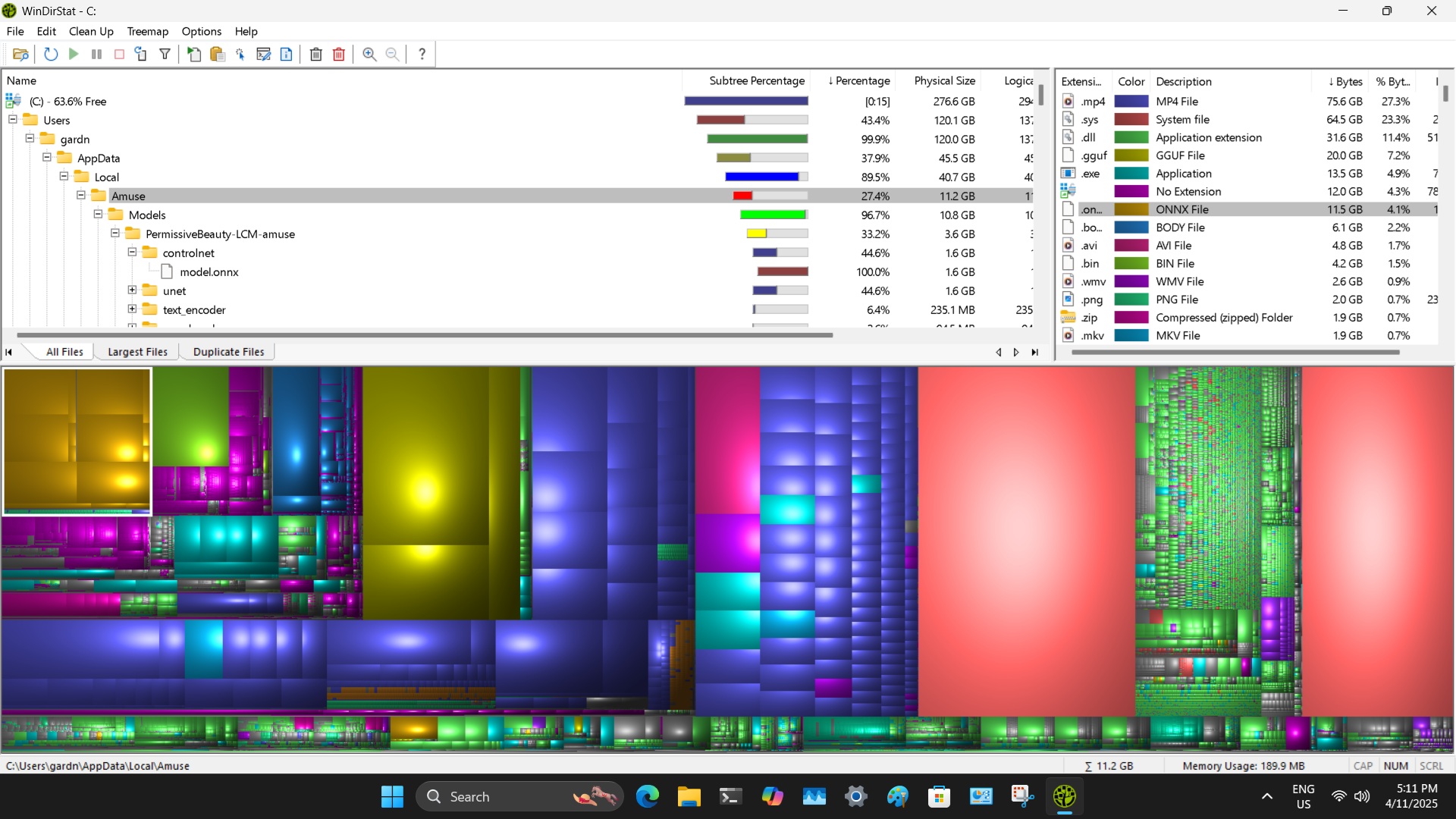Open the properties info document icon
This screenshot has width=1456, height=819.
286,54
